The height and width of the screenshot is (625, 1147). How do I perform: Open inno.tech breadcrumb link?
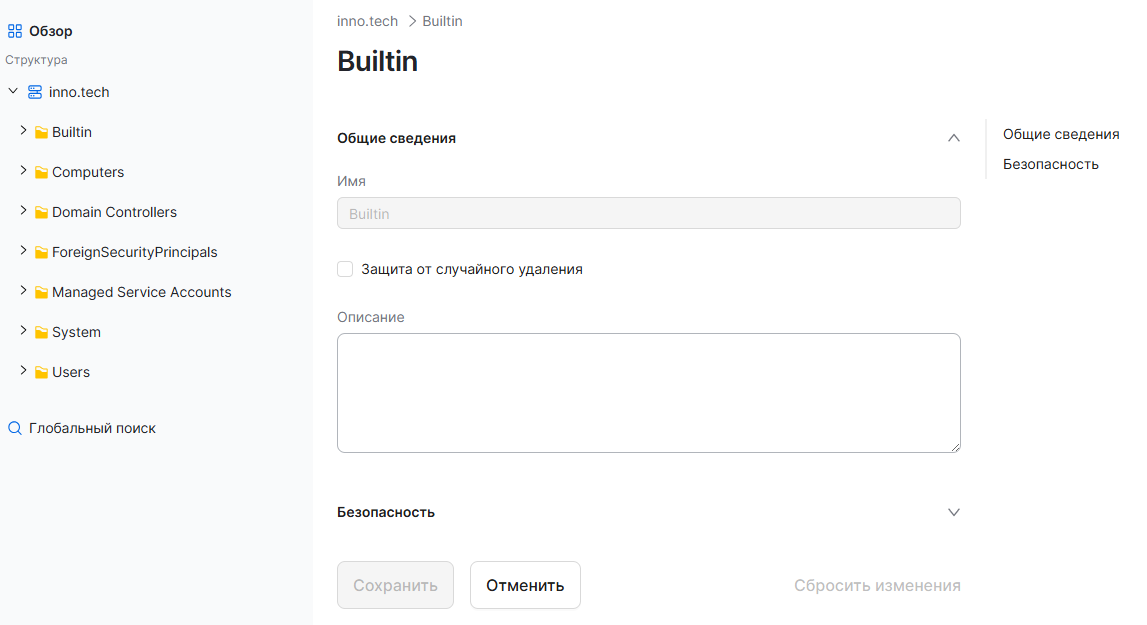(367, 21)
